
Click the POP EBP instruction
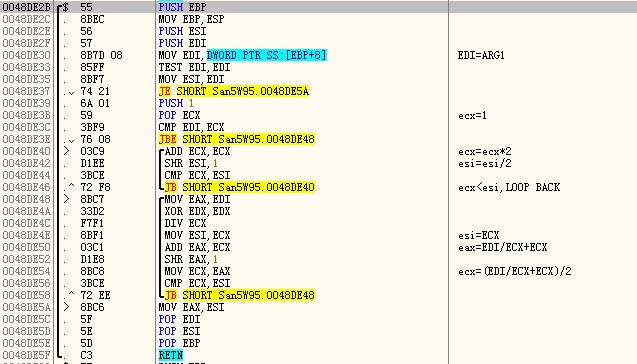(x=179, y=343)
